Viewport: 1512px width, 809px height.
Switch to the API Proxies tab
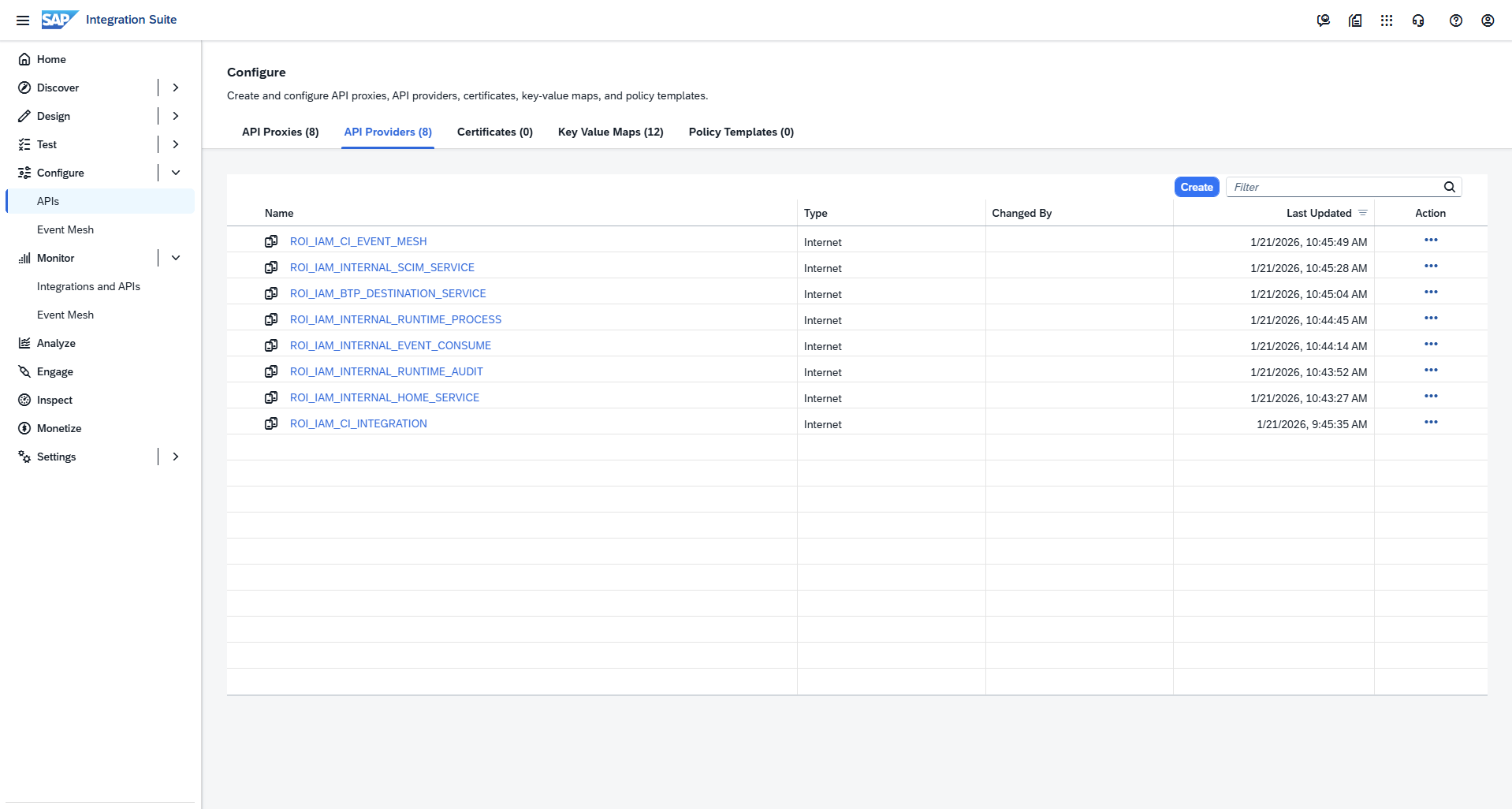click(x=280, y=132)
